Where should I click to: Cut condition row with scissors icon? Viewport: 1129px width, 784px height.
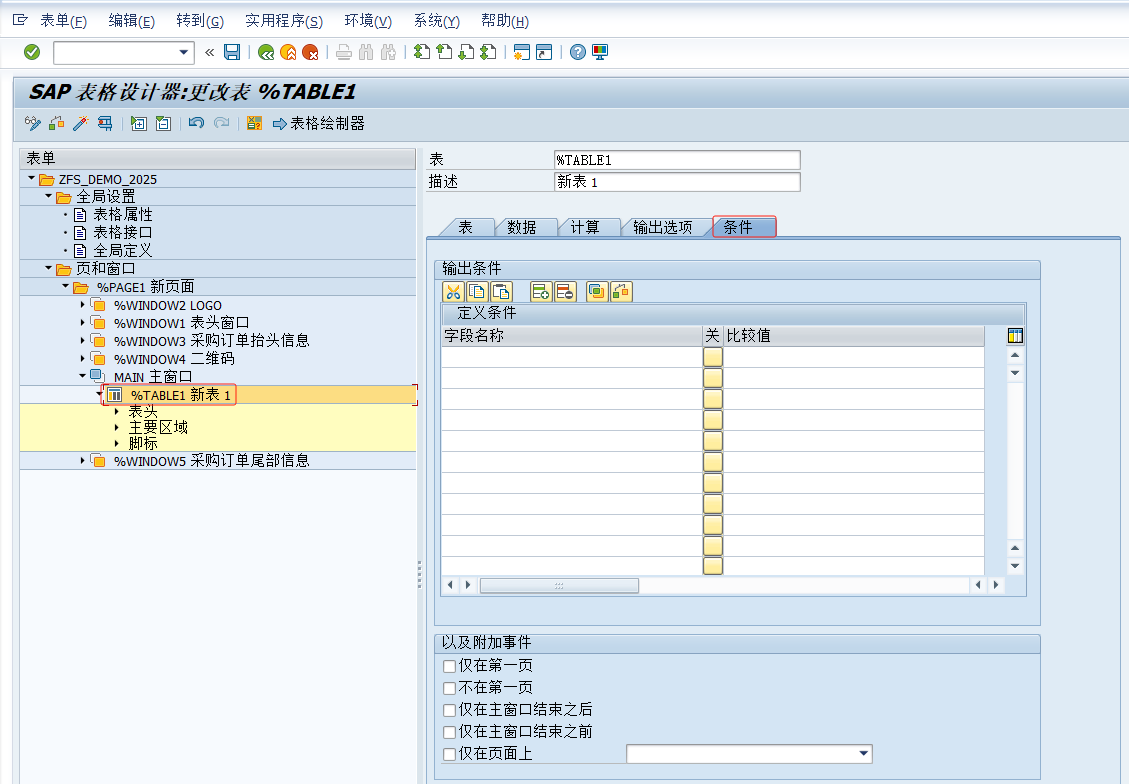(453, 292)
